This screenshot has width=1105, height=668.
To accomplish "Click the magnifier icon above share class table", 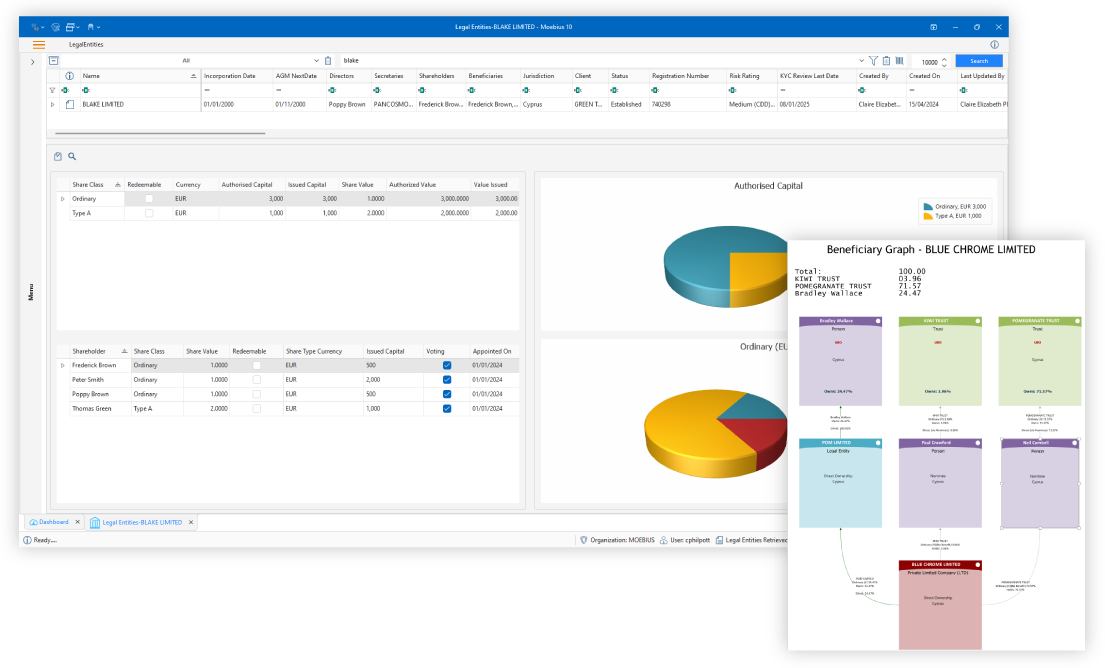I will pos(72,156).
